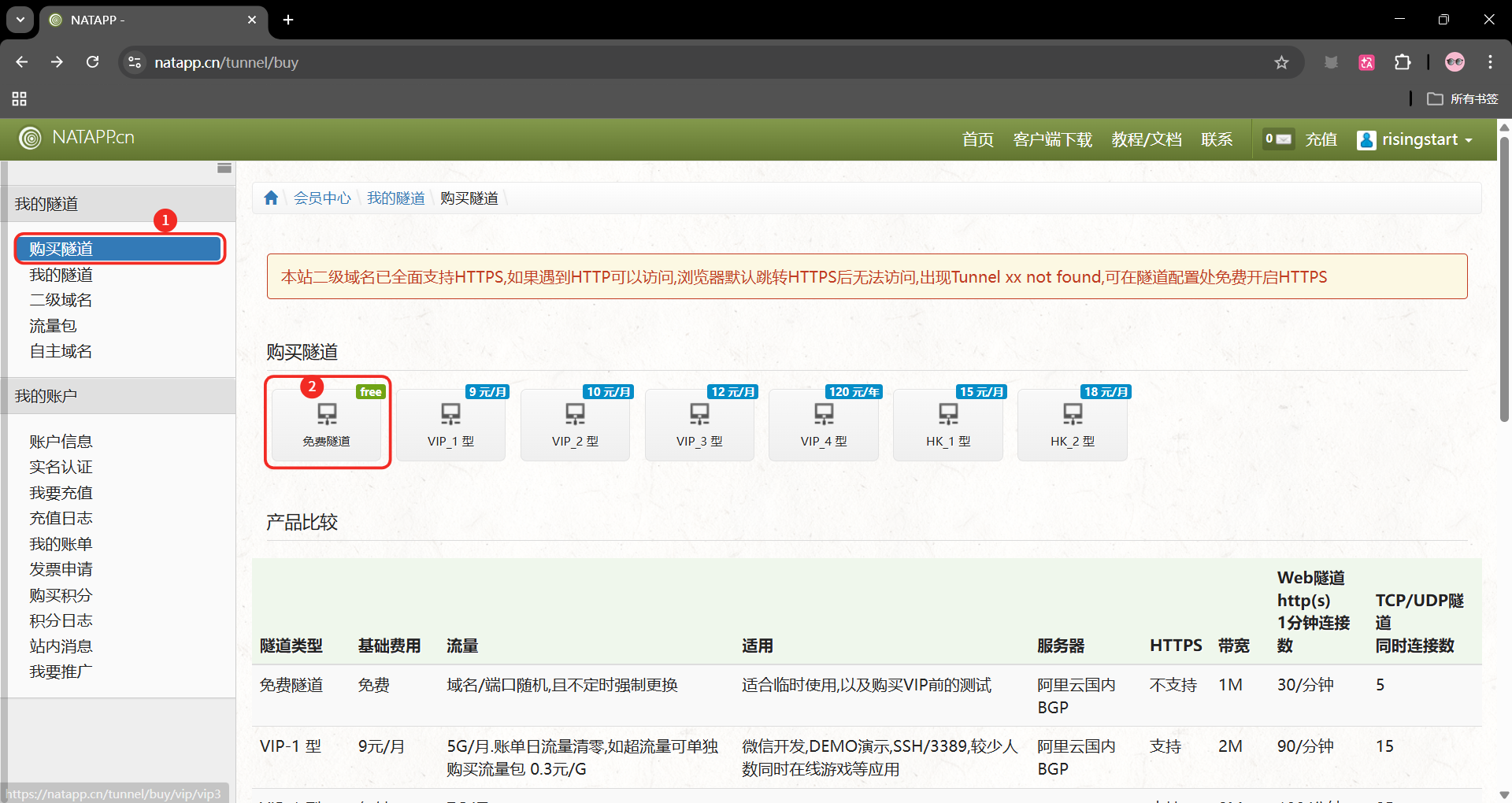The height and width of the screenshot is (803, 1512).
Task: Click the page vertical scrollbar thumb
Action: coord(1504,279)
